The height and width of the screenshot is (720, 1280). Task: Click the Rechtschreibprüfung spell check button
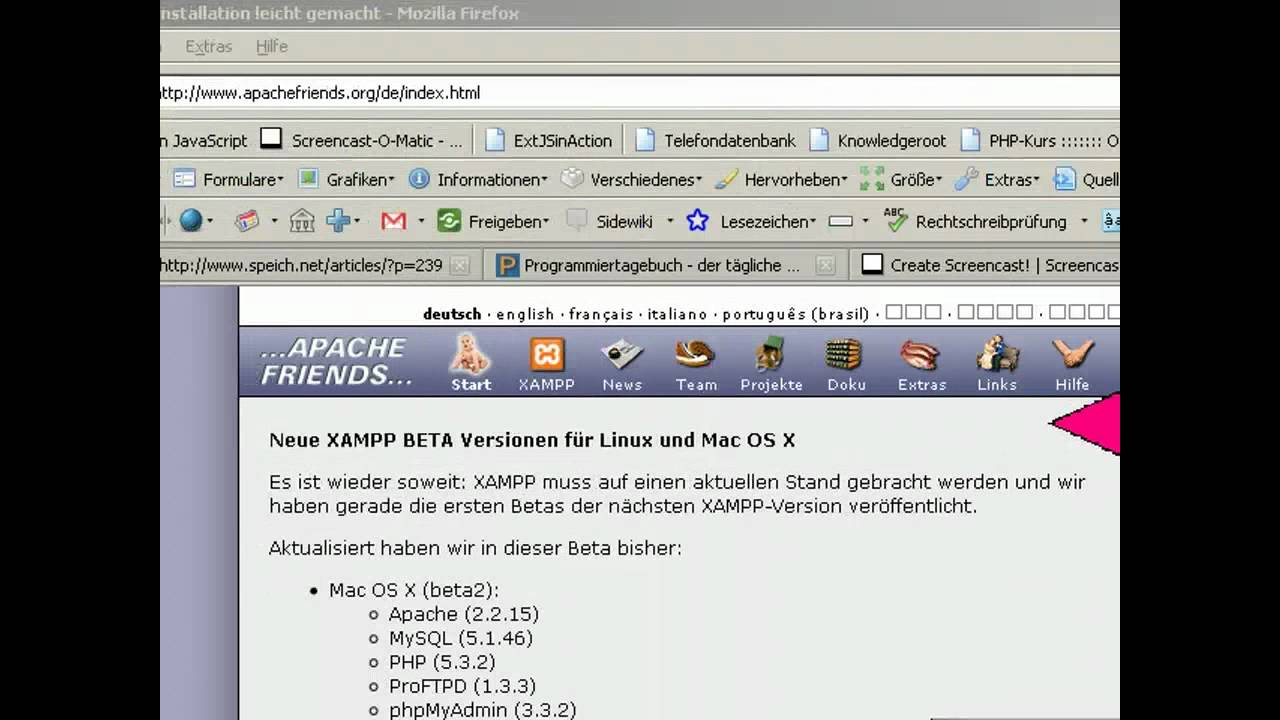[x=975, y=222]
